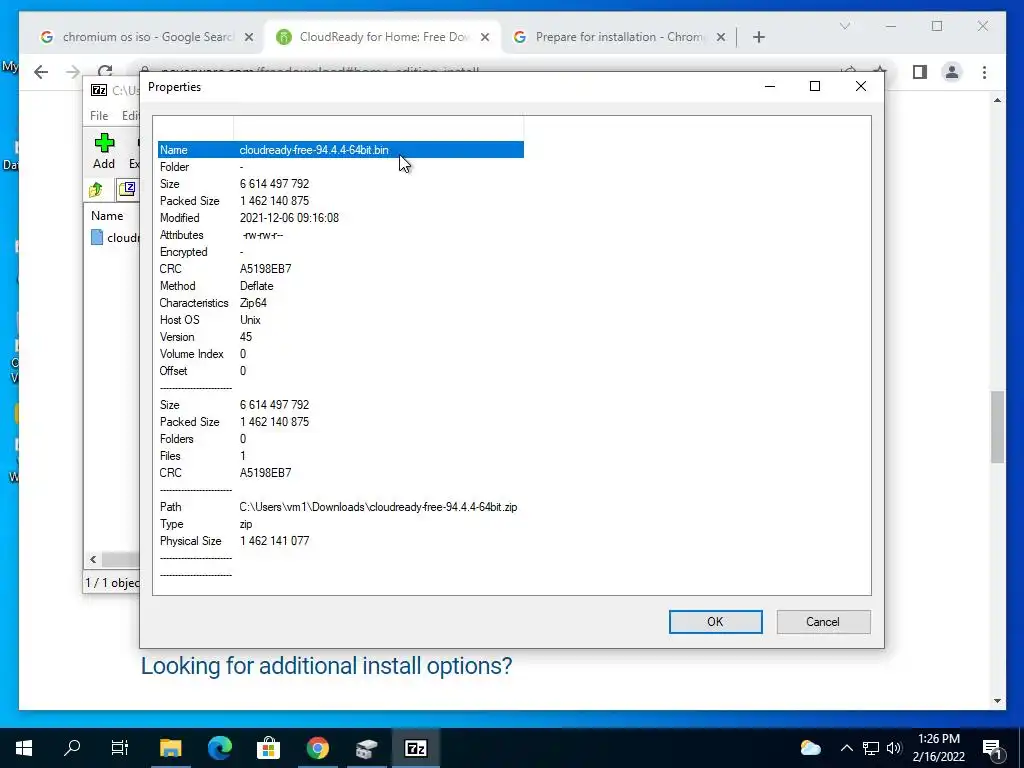
Task: Select the Name row in Properties list
Action: click(340, 150)
